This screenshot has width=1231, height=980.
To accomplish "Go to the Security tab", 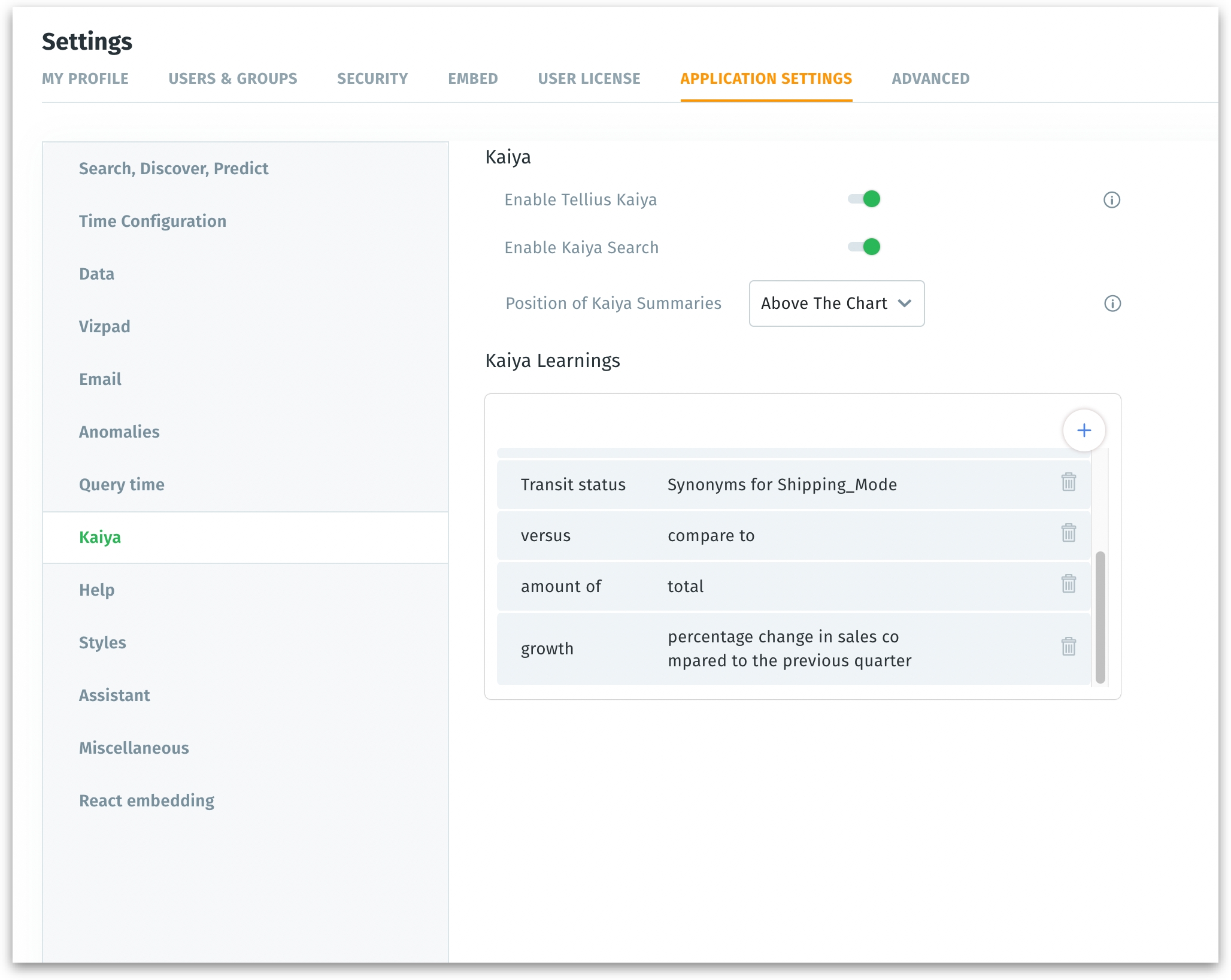I will [372, 78].
